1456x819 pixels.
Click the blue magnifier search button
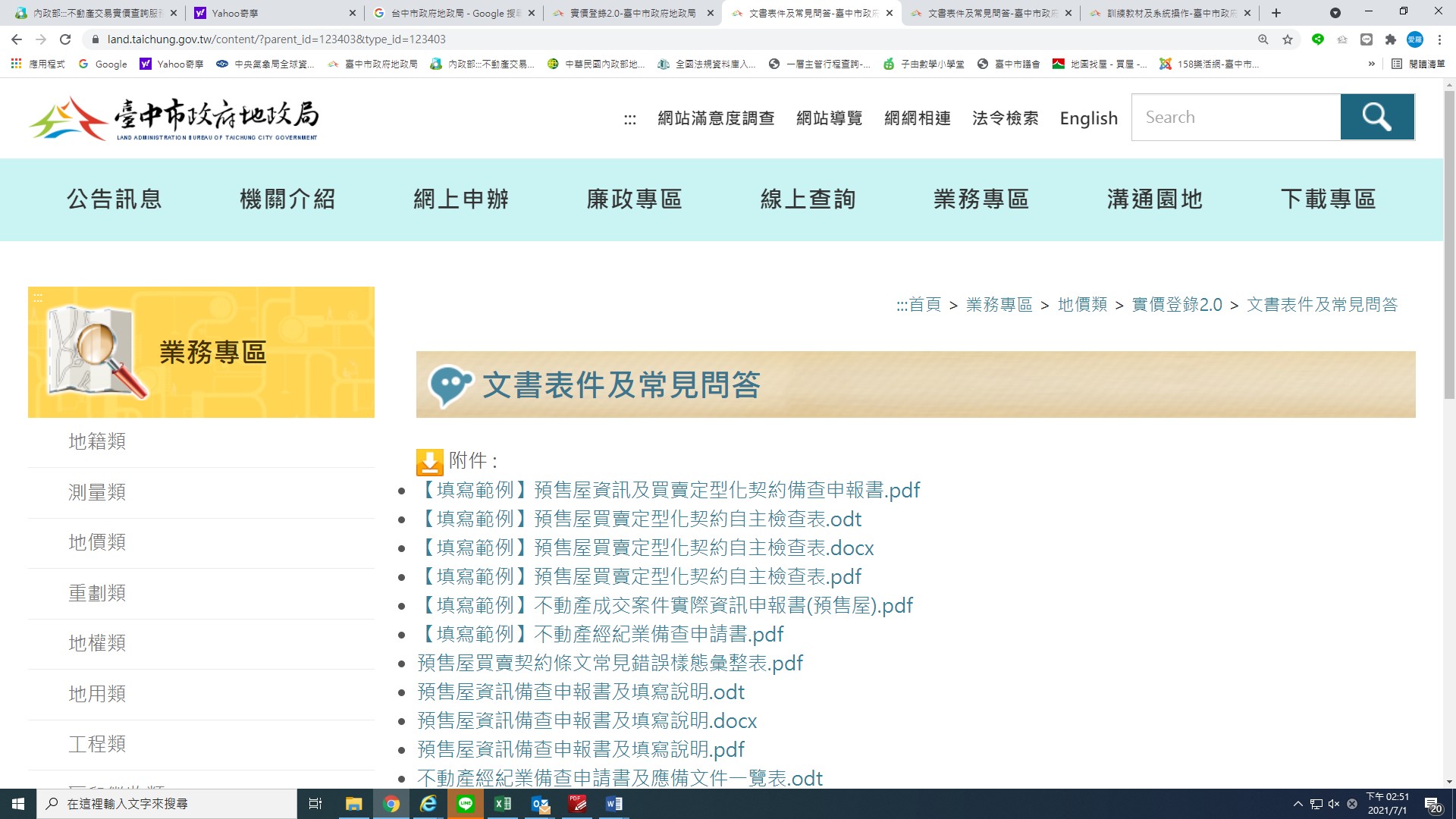[x=1376, y=117]
